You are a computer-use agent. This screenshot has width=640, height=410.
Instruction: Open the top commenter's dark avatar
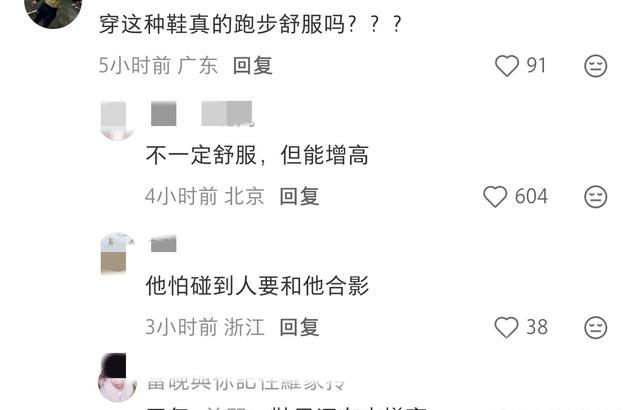tap(53, 11)
